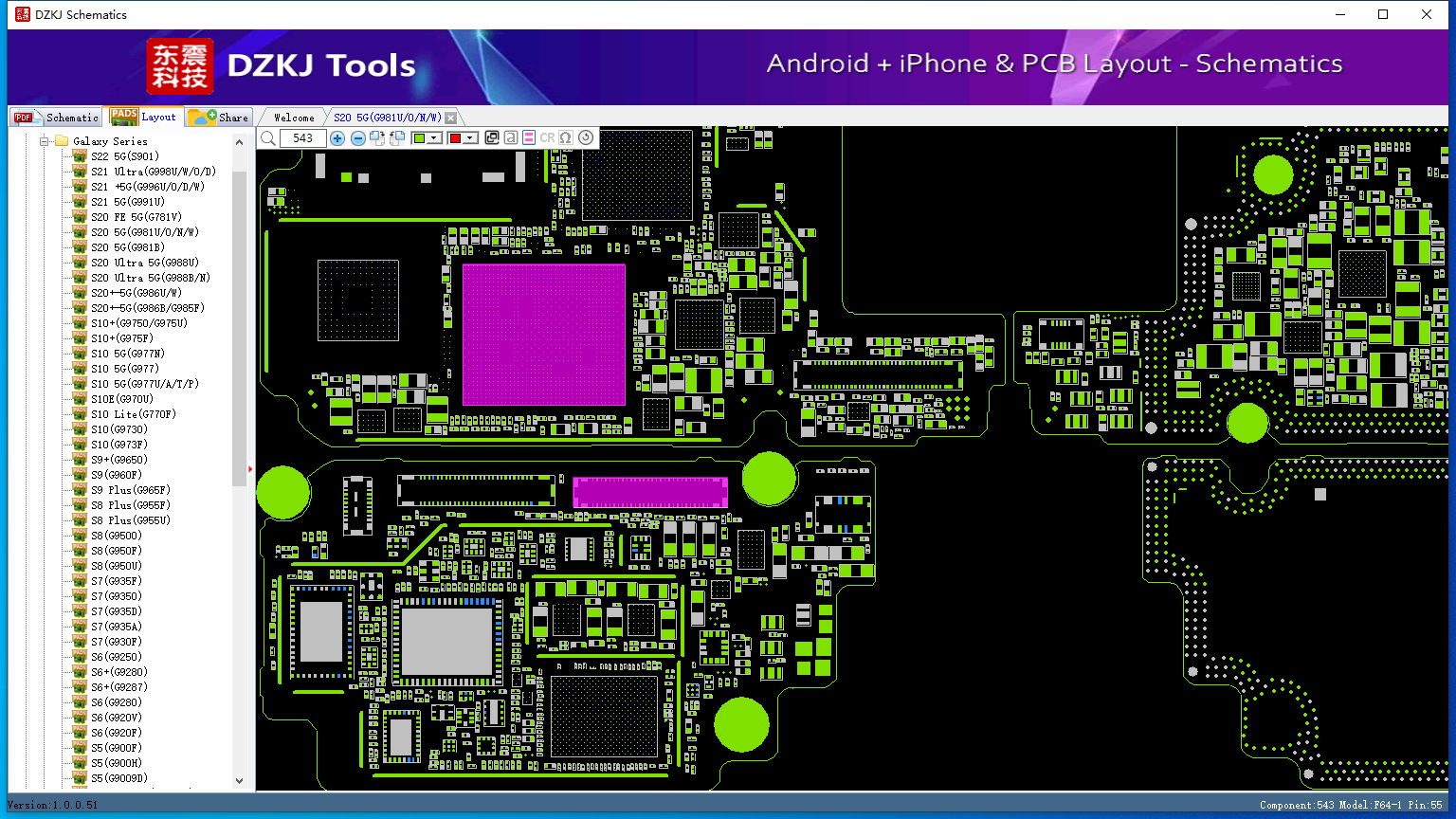Click the Omega resistance icon
The image size is (1456, 819).
[x=566, y=138]
